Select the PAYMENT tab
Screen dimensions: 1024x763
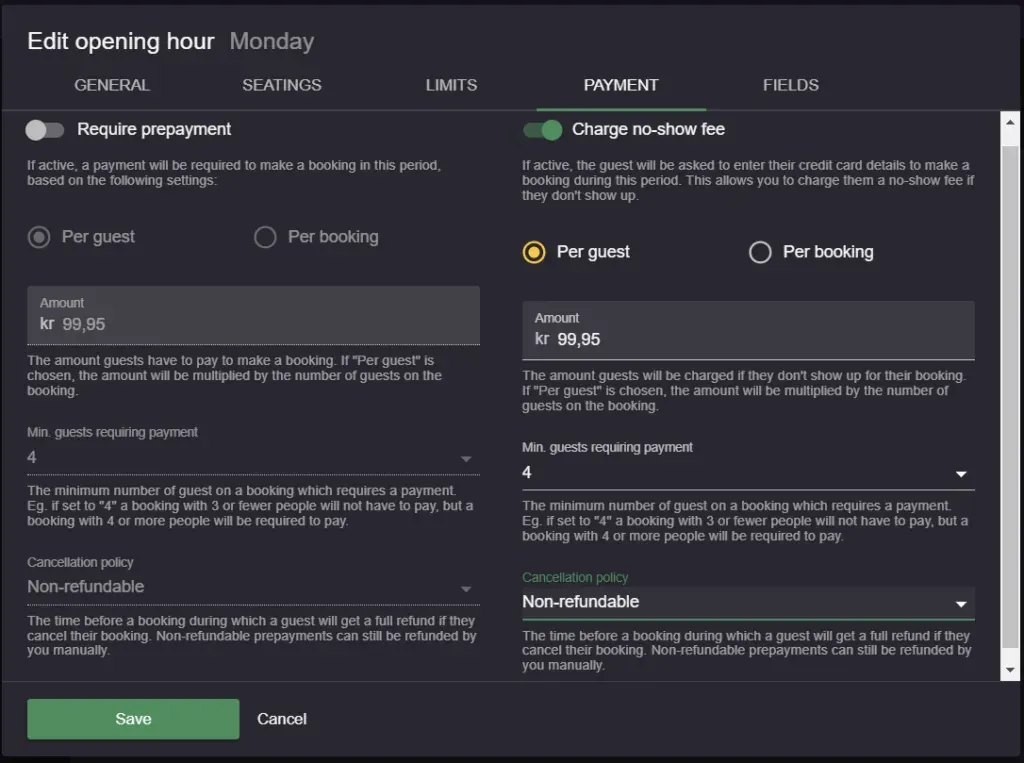tap(621, 85)
